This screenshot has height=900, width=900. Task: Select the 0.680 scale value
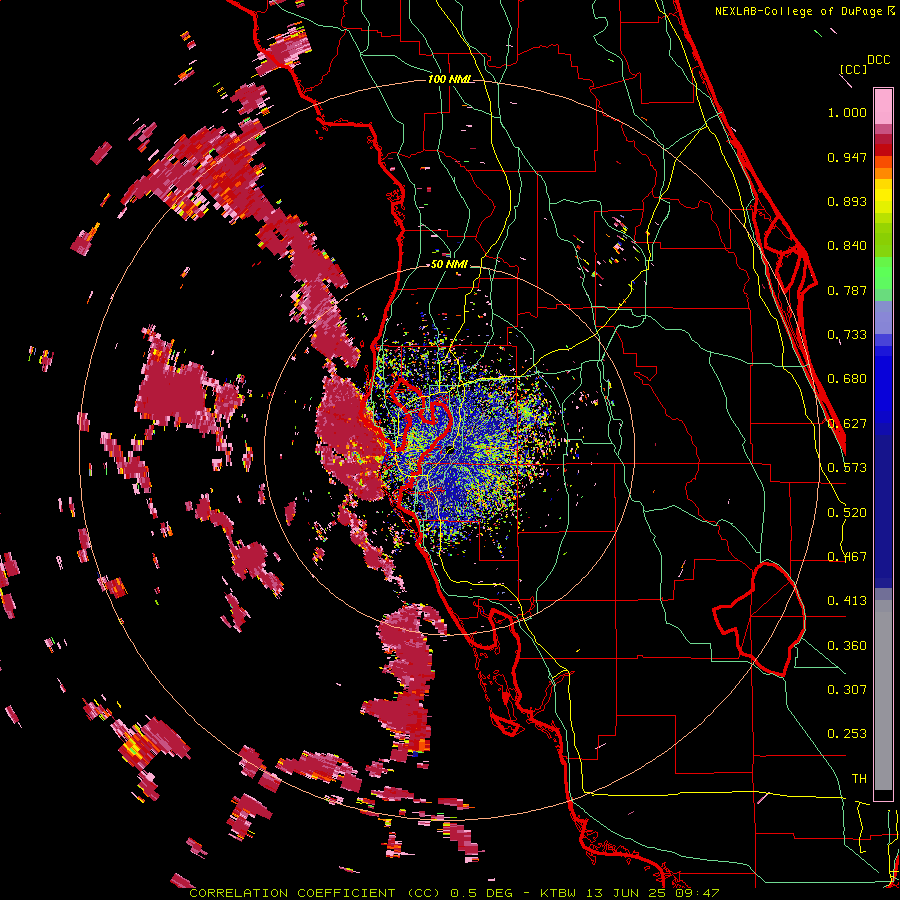click(847, 379)
